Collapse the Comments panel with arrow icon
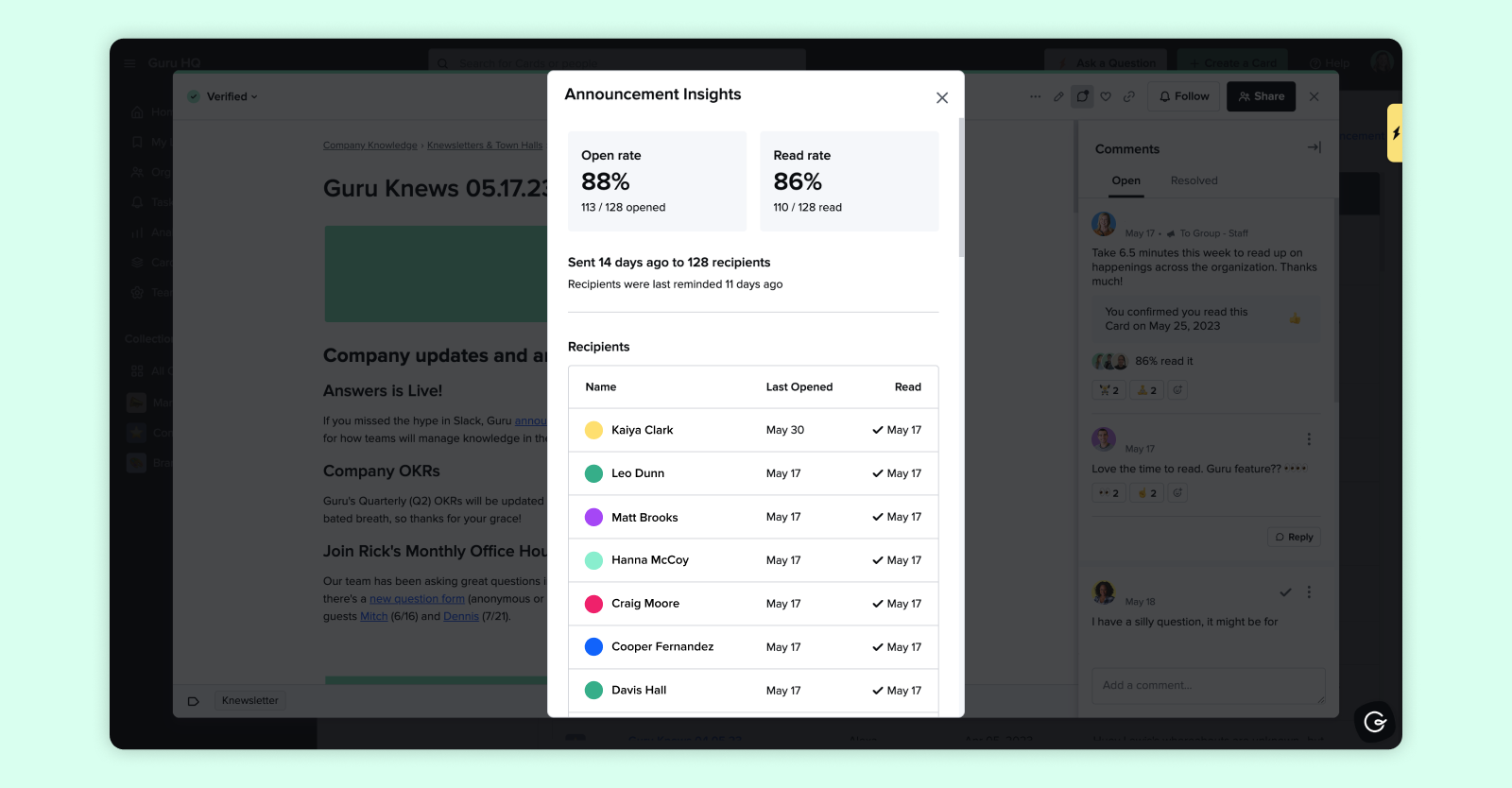 (1314, 147)
